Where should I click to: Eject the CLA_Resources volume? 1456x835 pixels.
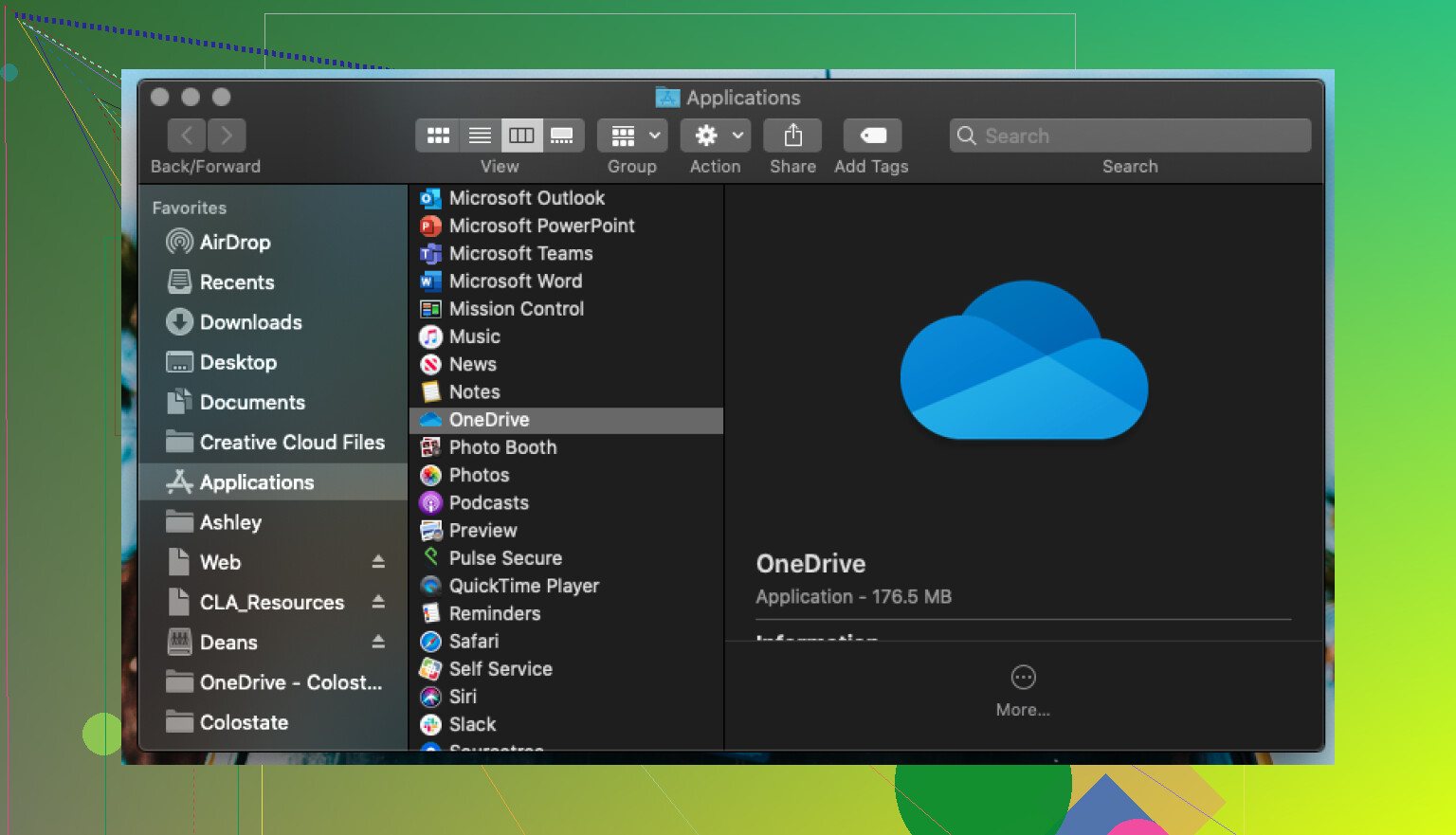(x=378, y=602)
